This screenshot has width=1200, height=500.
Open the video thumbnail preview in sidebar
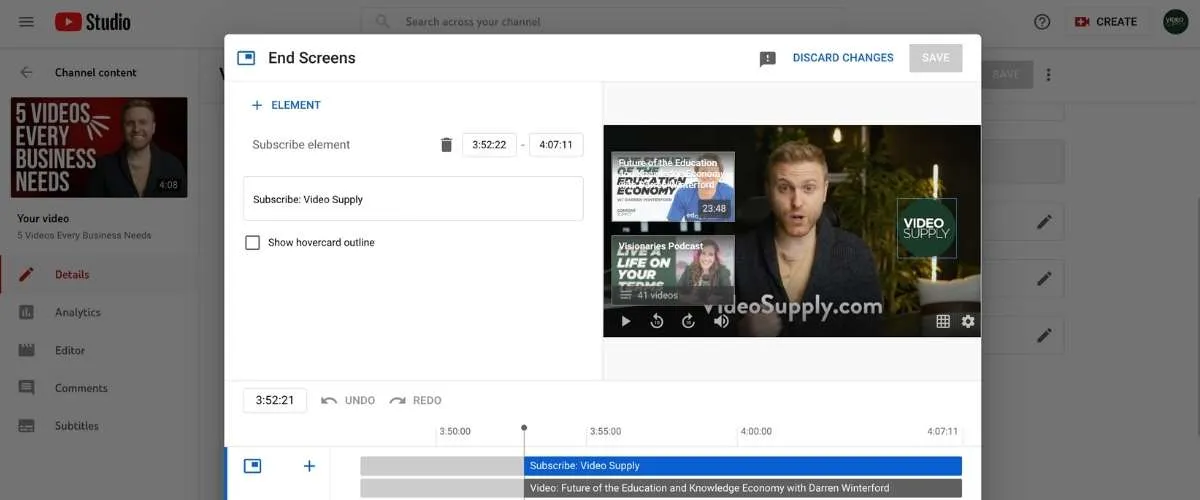pyautogui.click(x=99, y=147)
